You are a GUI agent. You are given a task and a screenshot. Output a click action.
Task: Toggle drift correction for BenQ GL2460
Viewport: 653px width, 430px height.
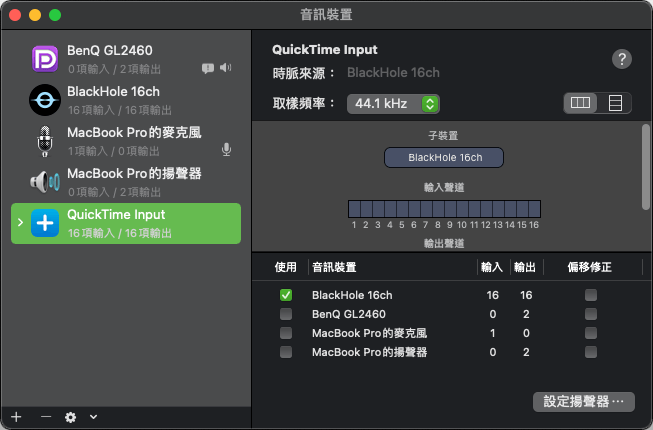[x=591, y=314]
